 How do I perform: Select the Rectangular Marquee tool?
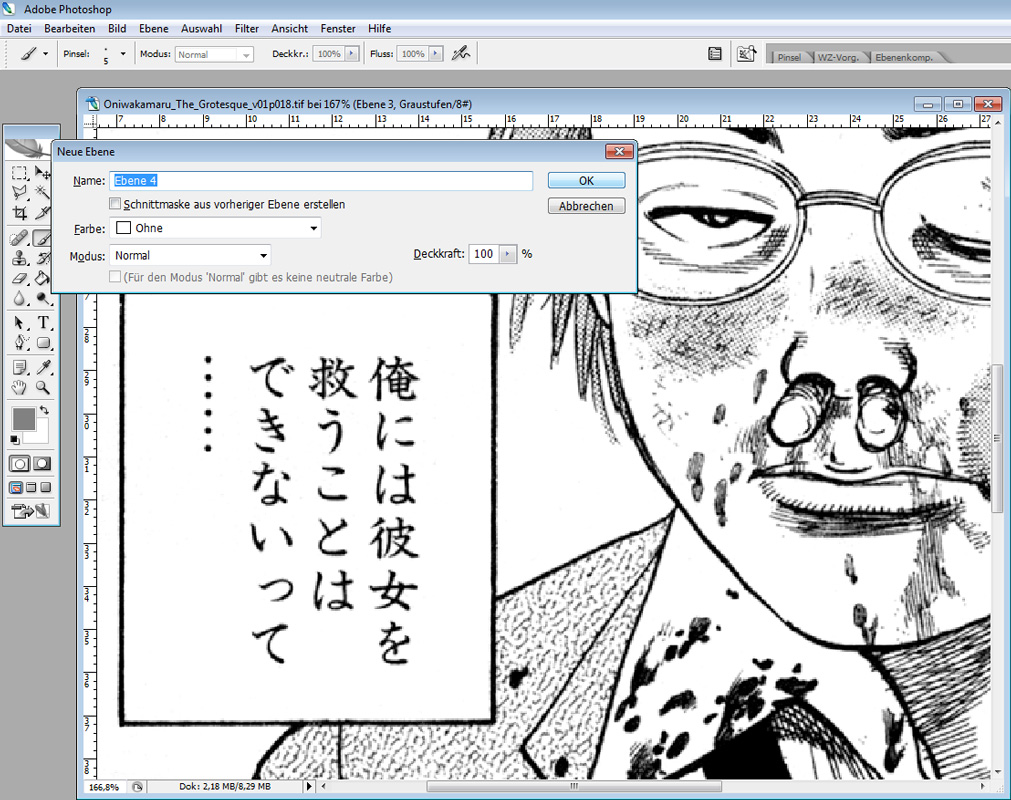19,173
